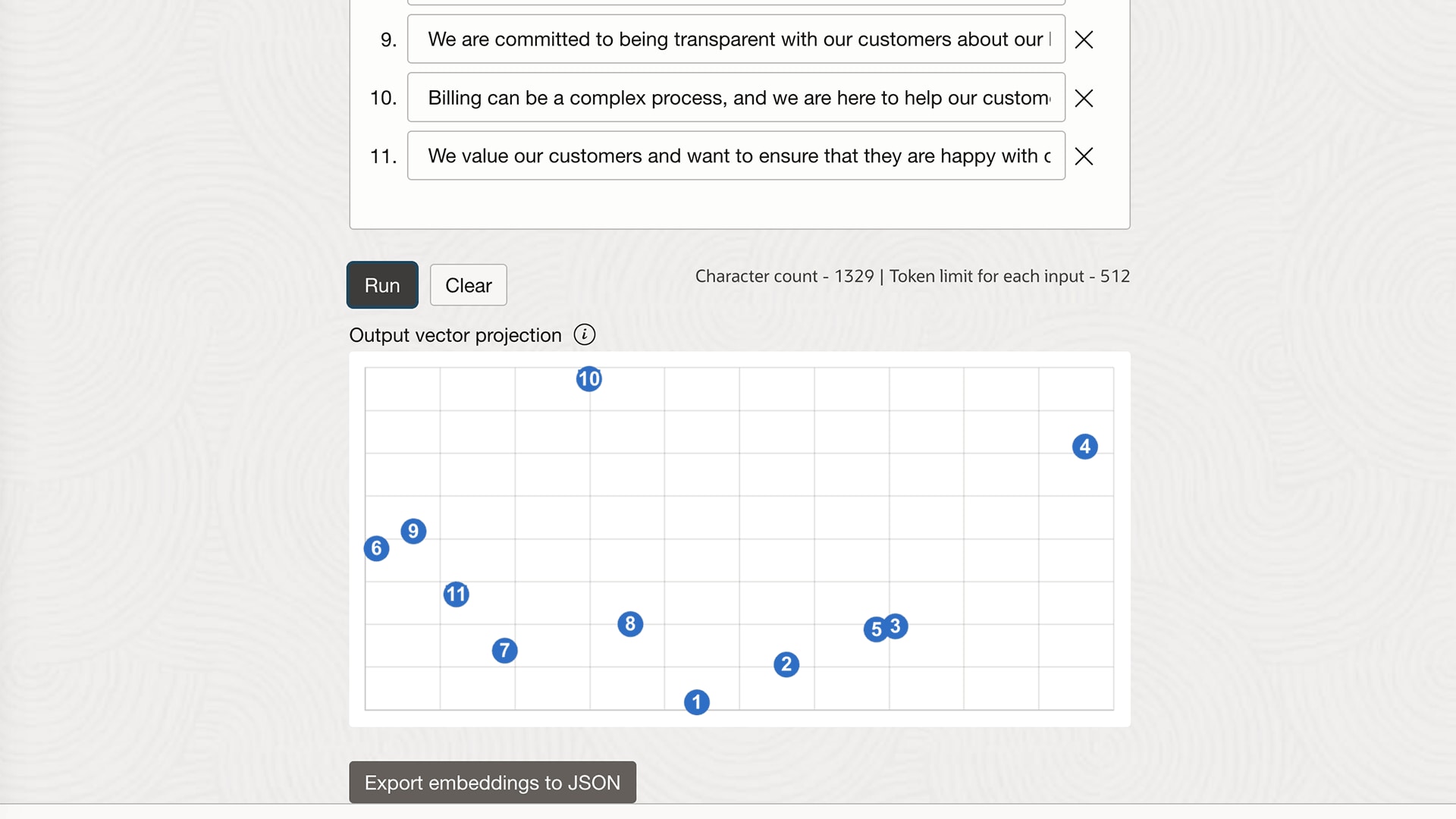Focus the 'Billing can be' text input
This screenshot has width=1456, height=819.
coord(736,98)
